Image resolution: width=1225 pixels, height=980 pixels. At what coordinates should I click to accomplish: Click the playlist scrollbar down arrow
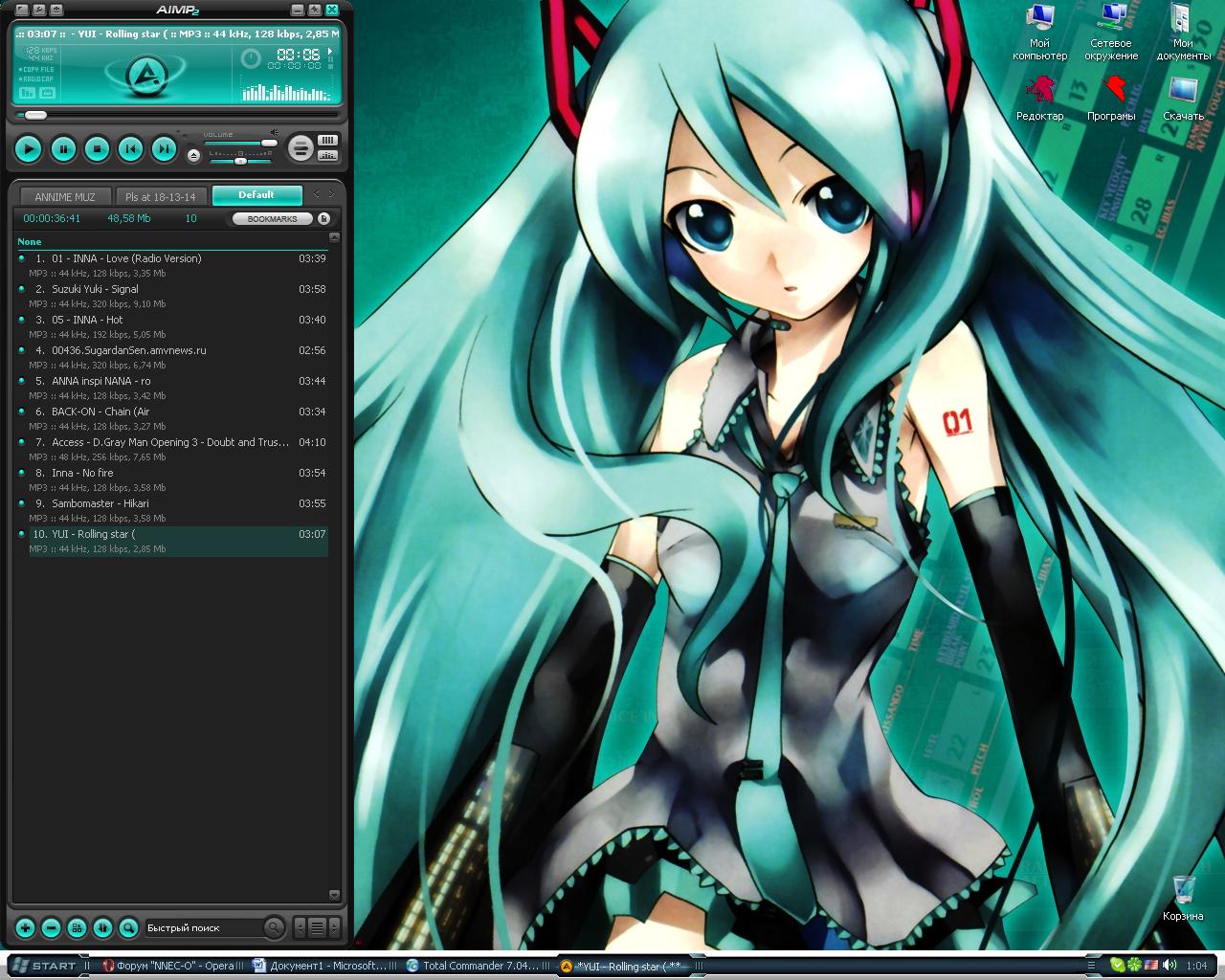(334, 896)
